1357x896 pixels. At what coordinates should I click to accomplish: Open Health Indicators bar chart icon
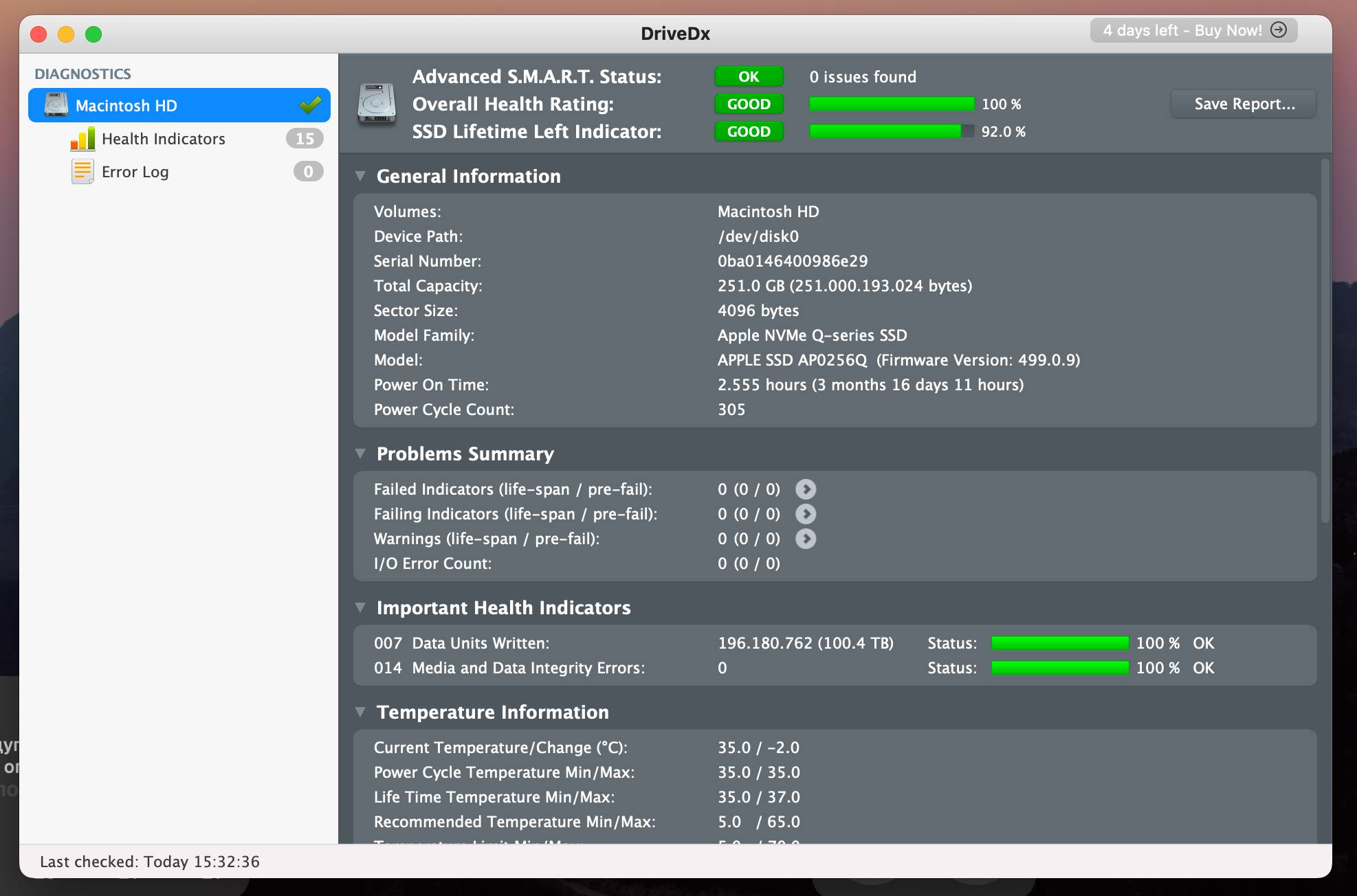point(82,139)
